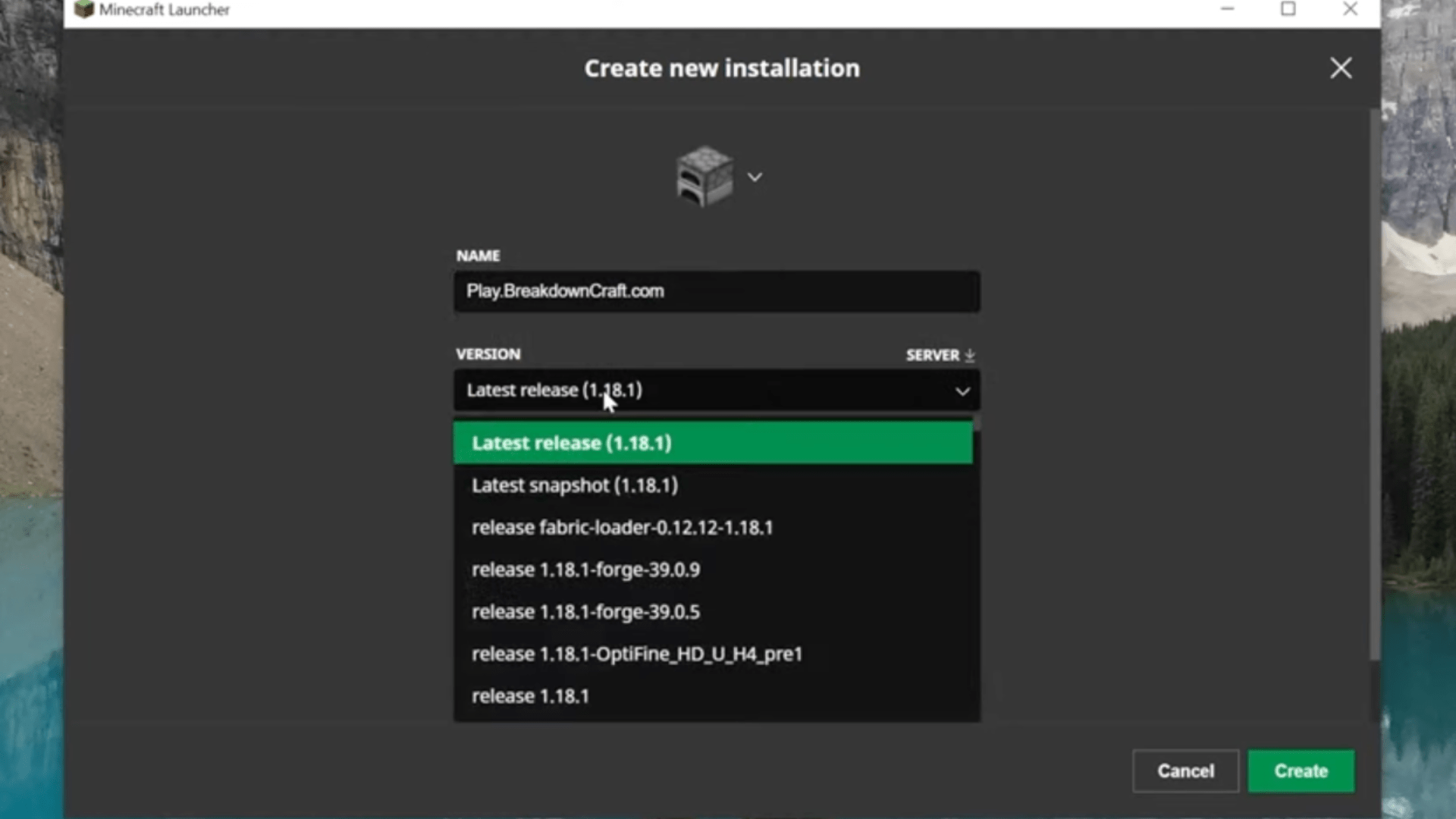Choose Latest snapshot (1.18.1) option
1456x819 pixels.
coord(713,485)
